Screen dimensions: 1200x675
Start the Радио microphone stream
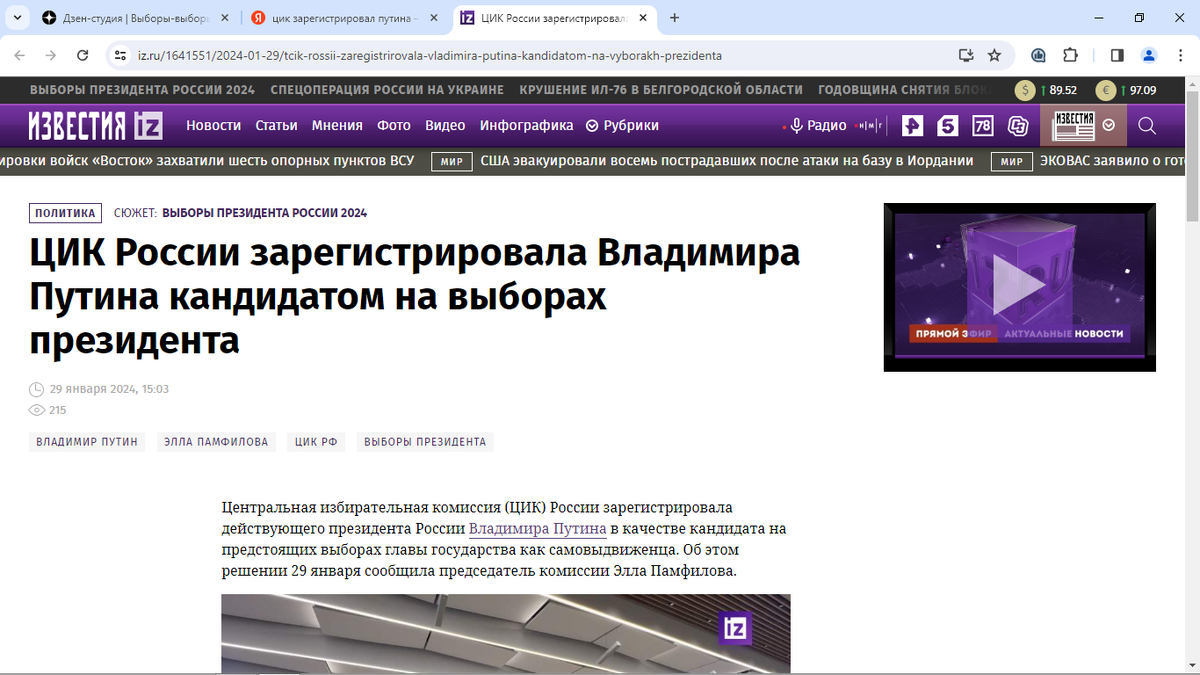[818, 125]
